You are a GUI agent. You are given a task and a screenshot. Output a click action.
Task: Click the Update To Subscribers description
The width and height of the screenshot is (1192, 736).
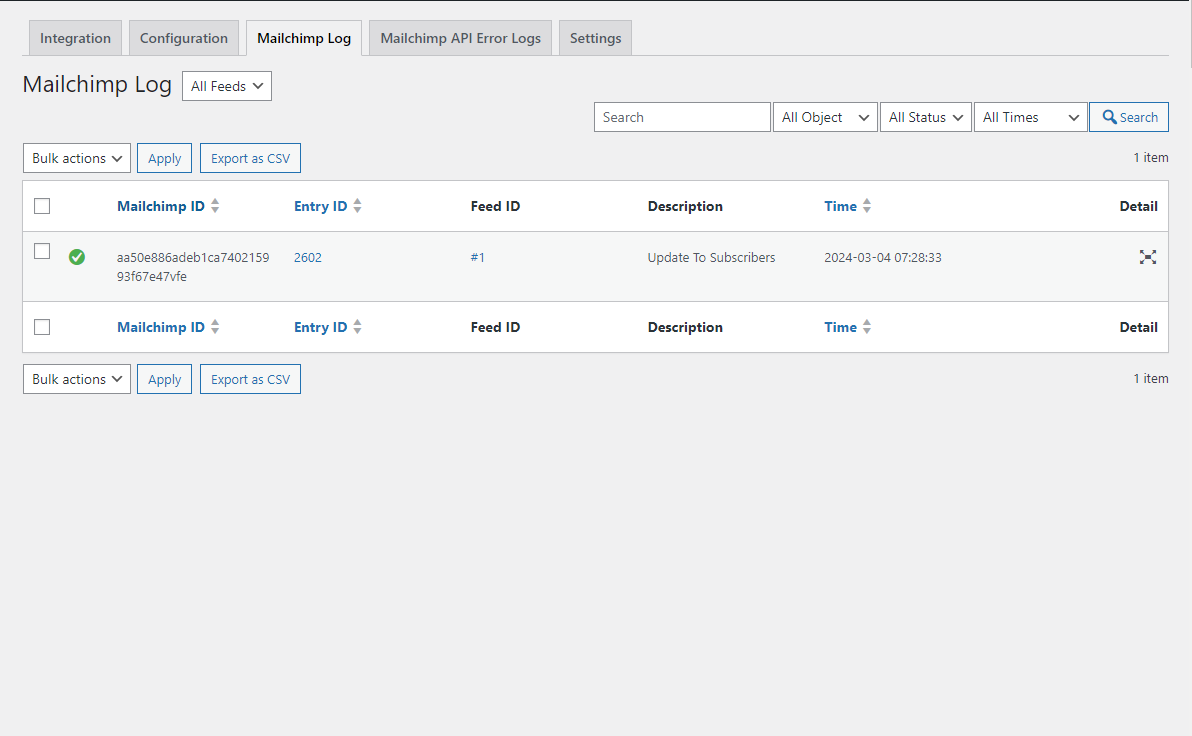coord(712,258)
